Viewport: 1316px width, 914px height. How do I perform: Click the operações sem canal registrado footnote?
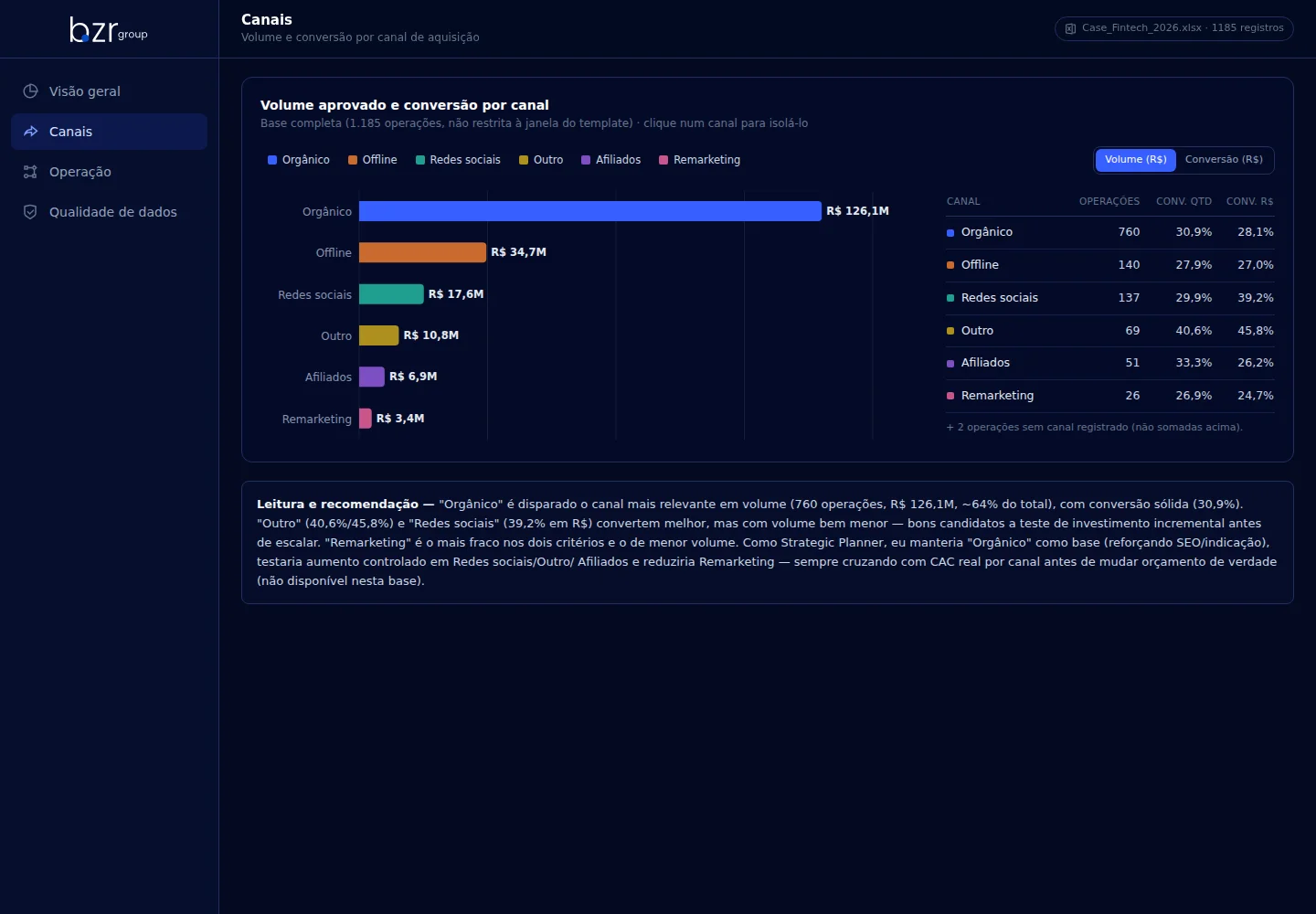1095,428
